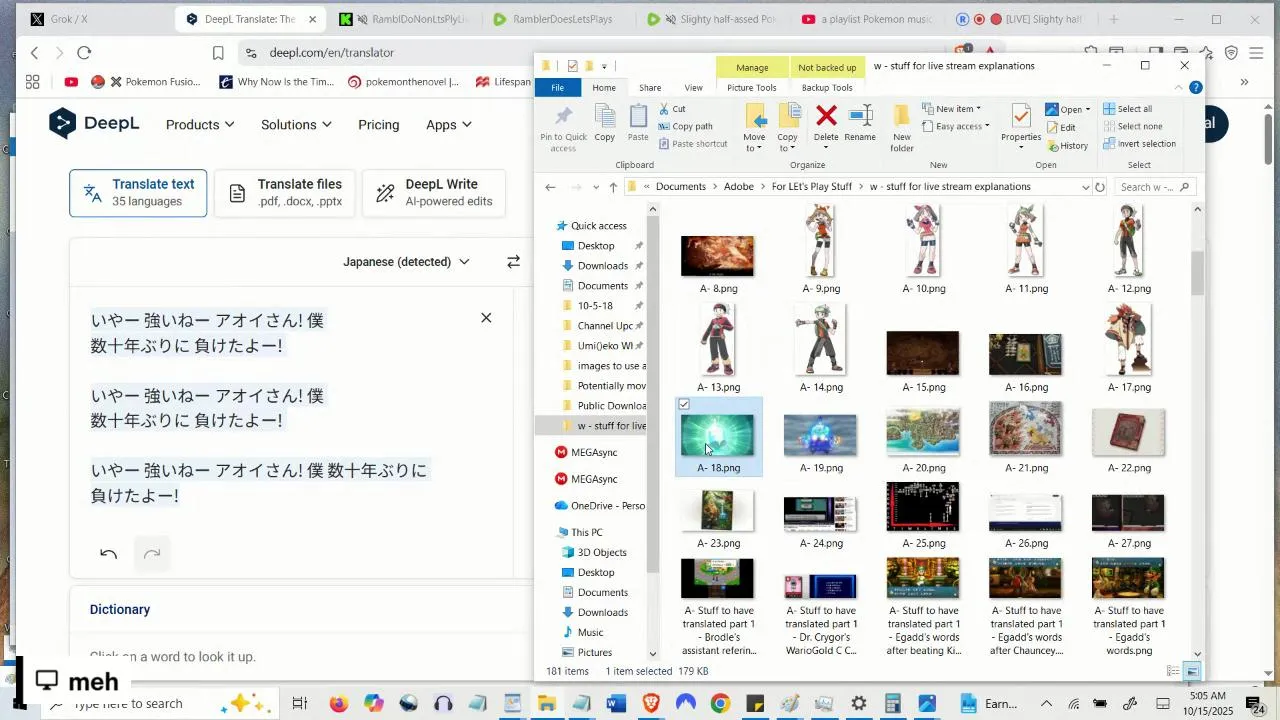Click Copy path in the ribbon
This screenshot has height=720, width=1280.
pyautogui.click(x=686, y=126)
